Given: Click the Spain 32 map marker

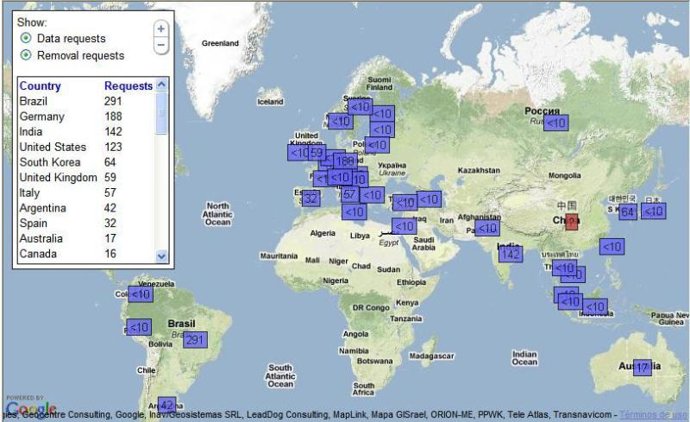Looking at the screenshot, I should [x=311, y=198].
